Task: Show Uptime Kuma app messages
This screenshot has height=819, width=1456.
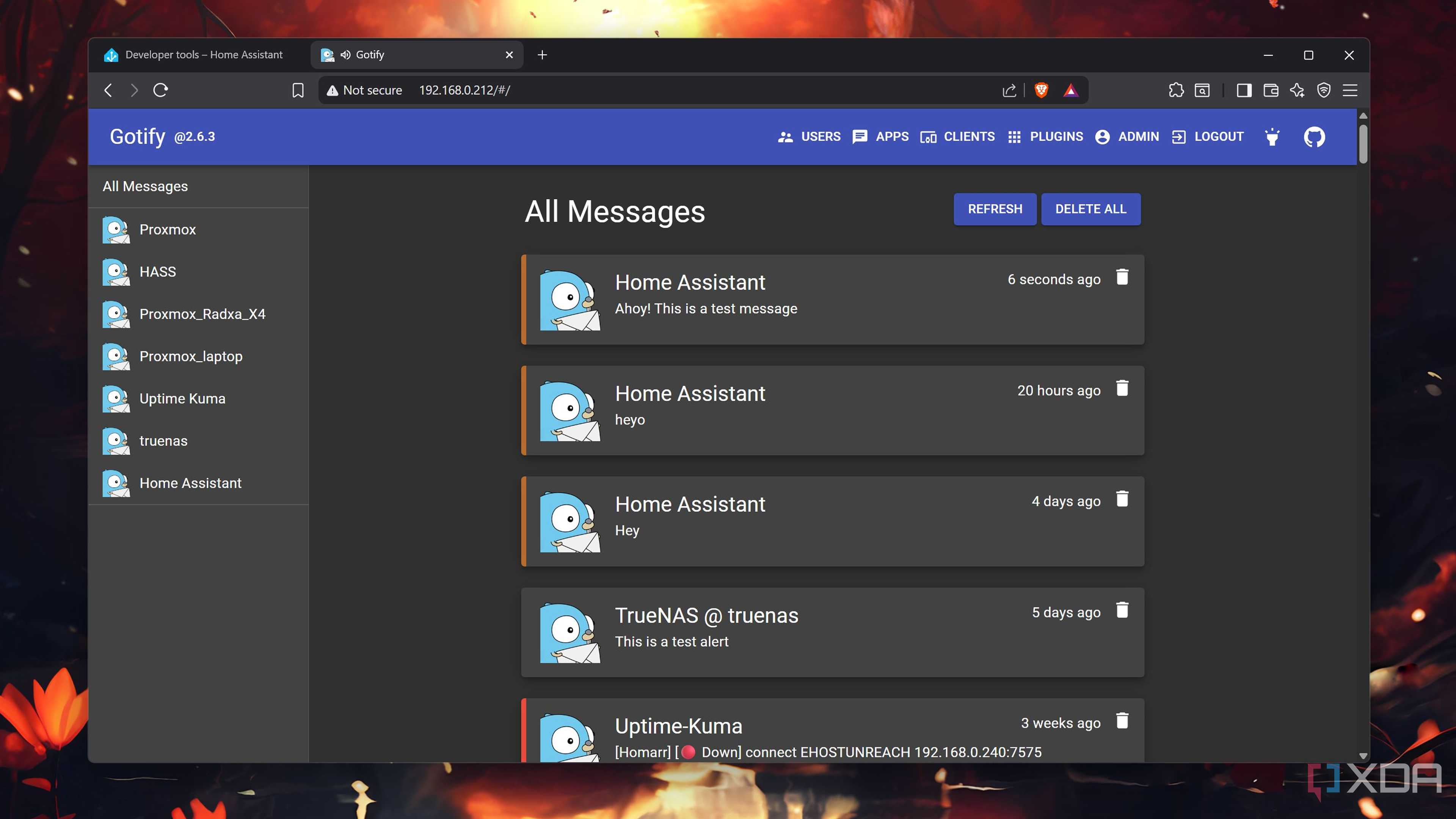Action: click(198, 399)
